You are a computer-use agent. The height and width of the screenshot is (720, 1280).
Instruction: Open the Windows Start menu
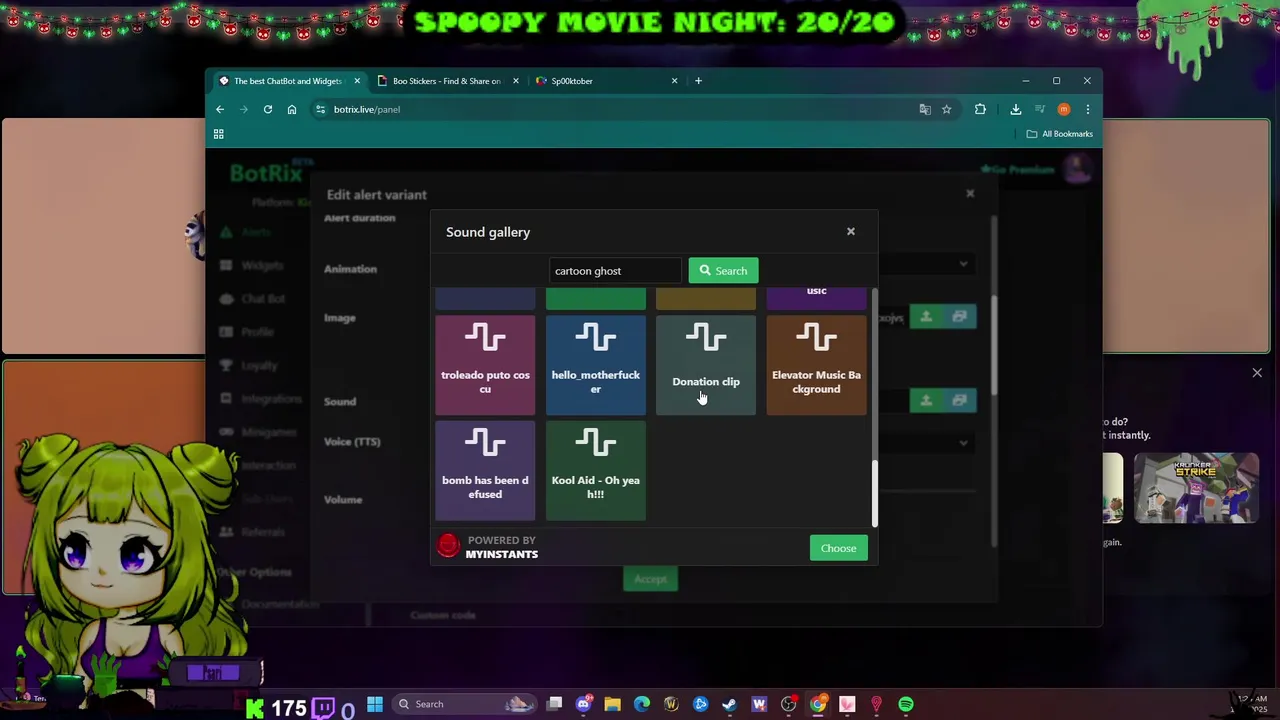tap(375, 704)
